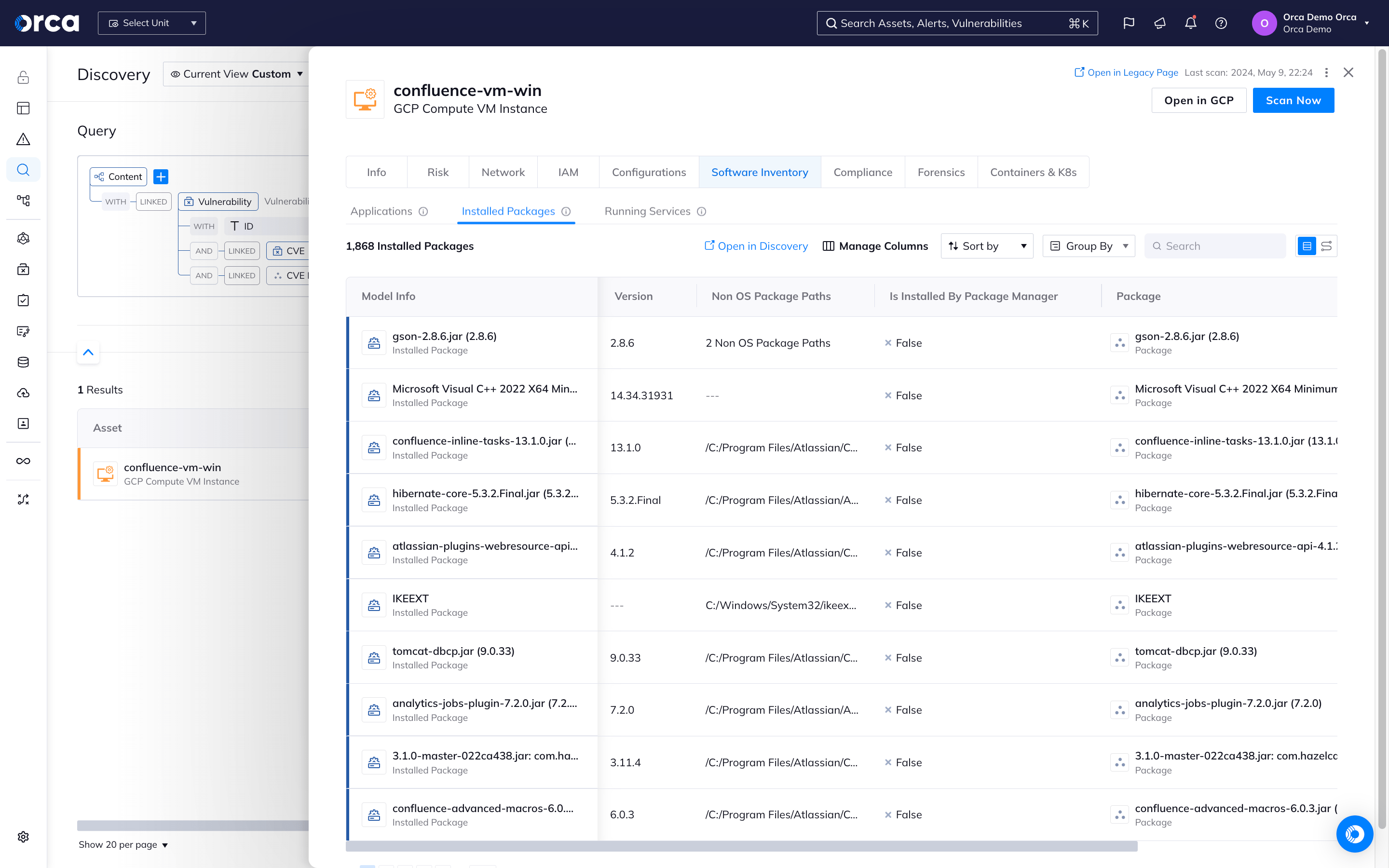This screenshot has height=868, width=1389.
Task: Open the Asset graph icon below Discovery search
Action: tap(23, 200)
